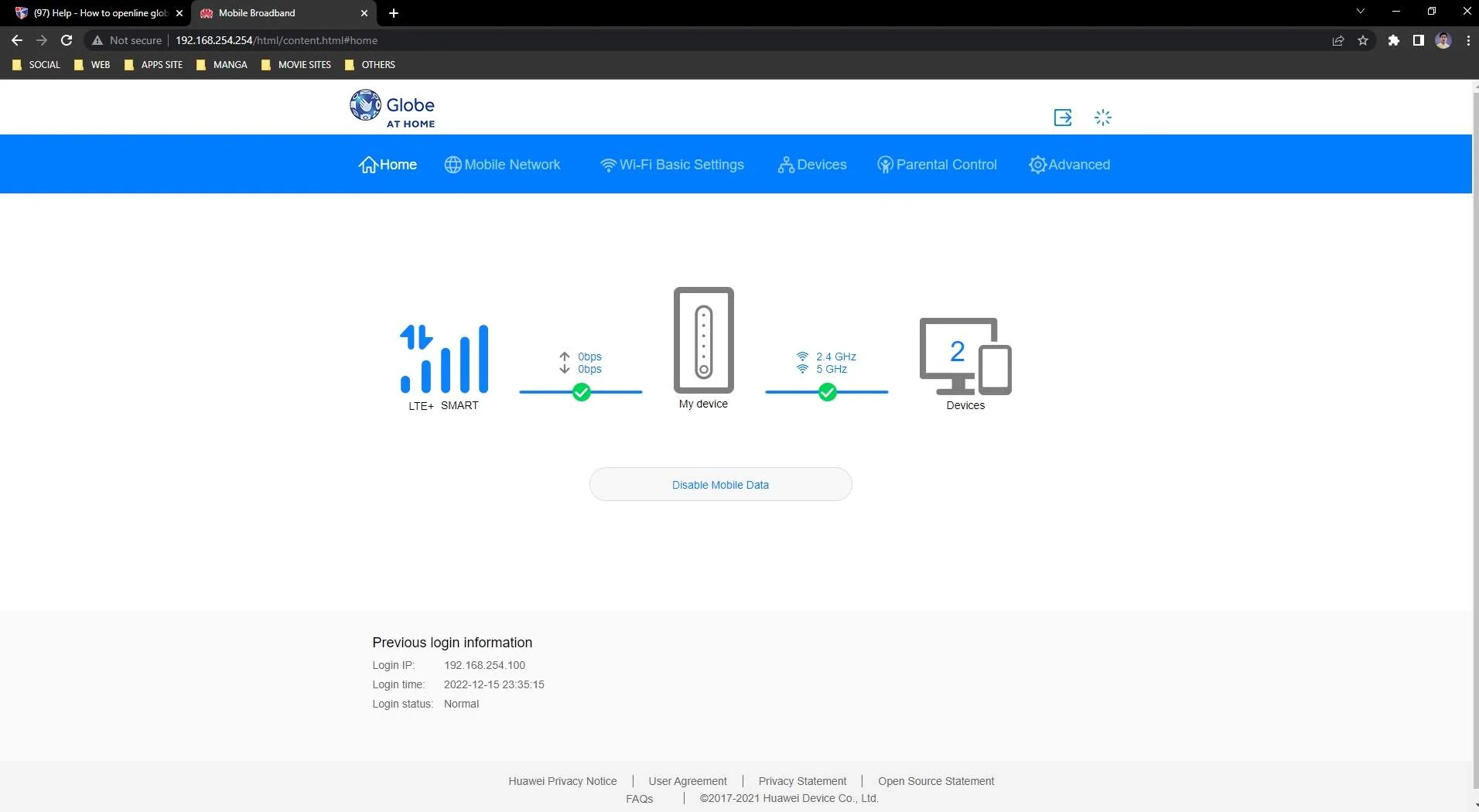Click the share page icon
This screenshot has width=1479, height=812.
tap(1338, 40)
